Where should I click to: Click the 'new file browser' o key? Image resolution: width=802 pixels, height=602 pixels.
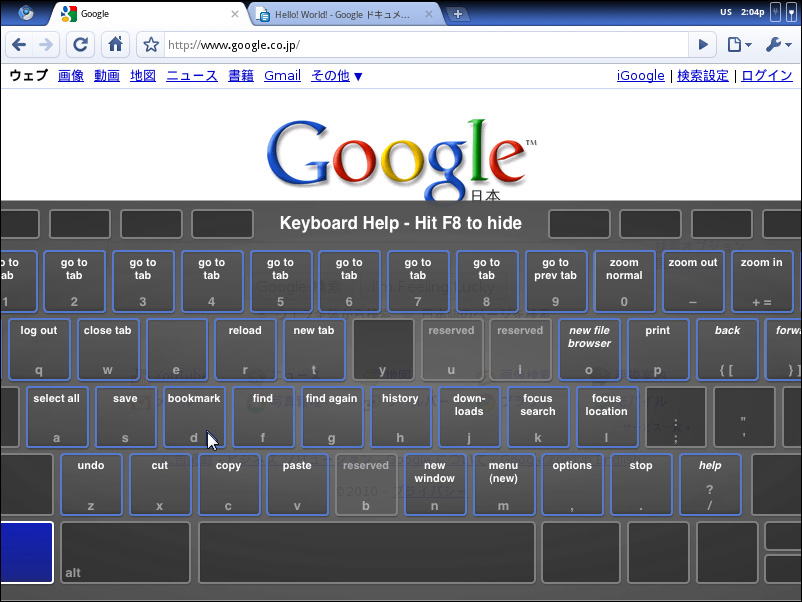click(589, 350)
